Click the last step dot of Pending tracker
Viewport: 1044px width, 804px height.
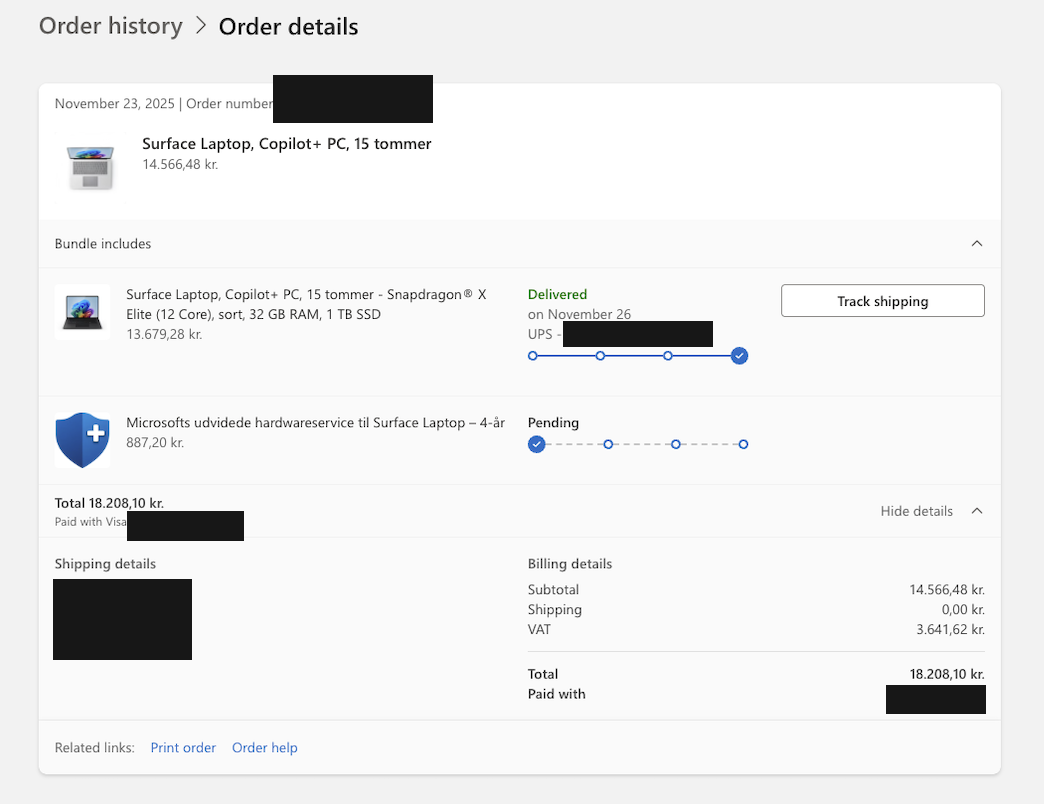tap(743, 444)
